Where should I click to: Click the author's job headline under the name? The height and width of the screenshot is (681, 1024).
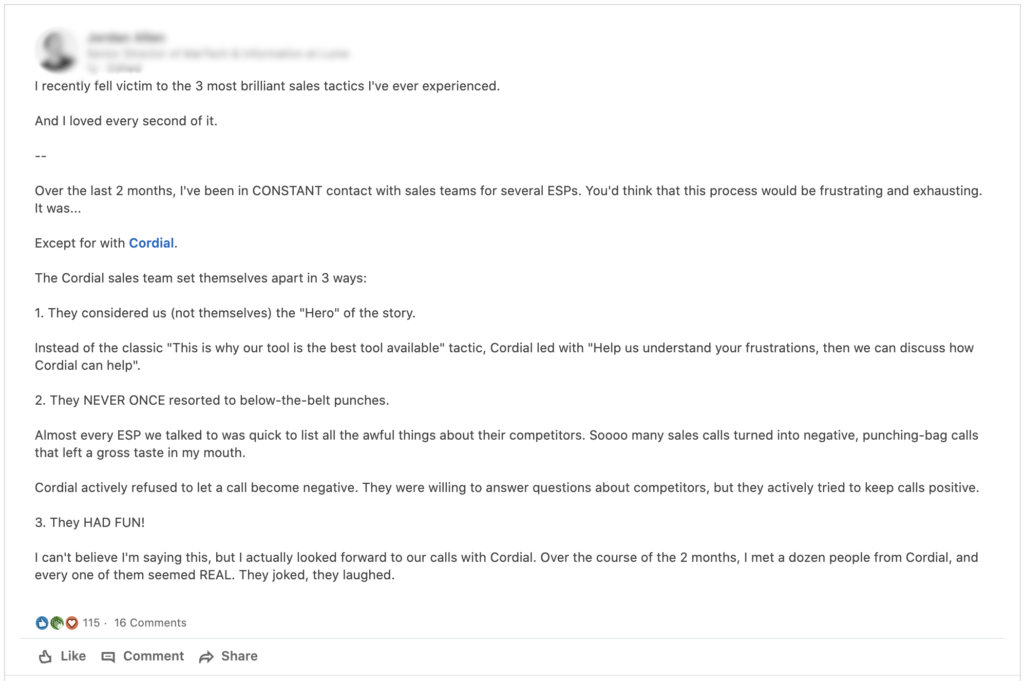(218, 53)
